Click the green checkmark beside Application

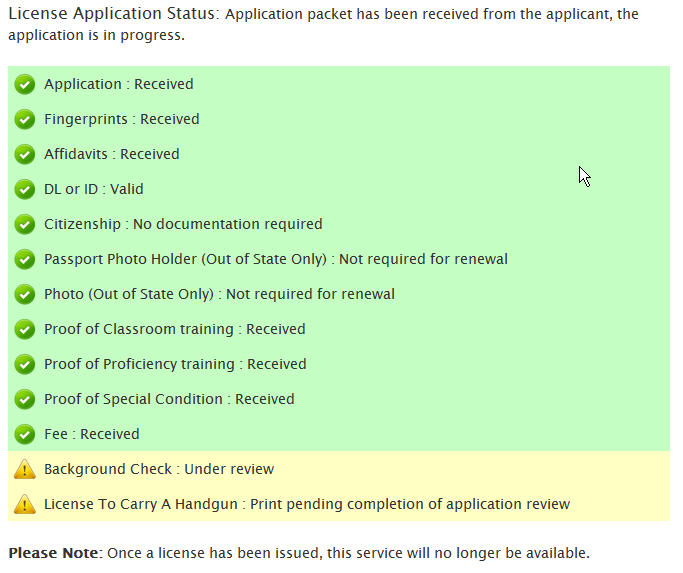coord(25,85)
